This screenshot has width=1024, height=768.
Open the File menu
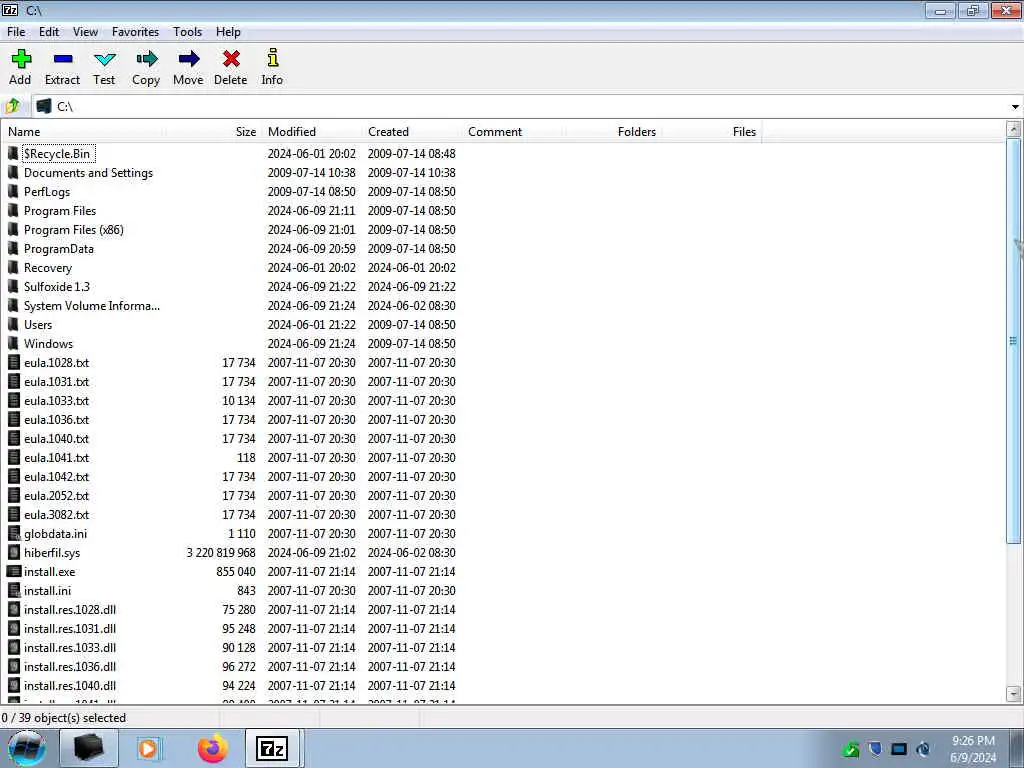tap(16, 32)
